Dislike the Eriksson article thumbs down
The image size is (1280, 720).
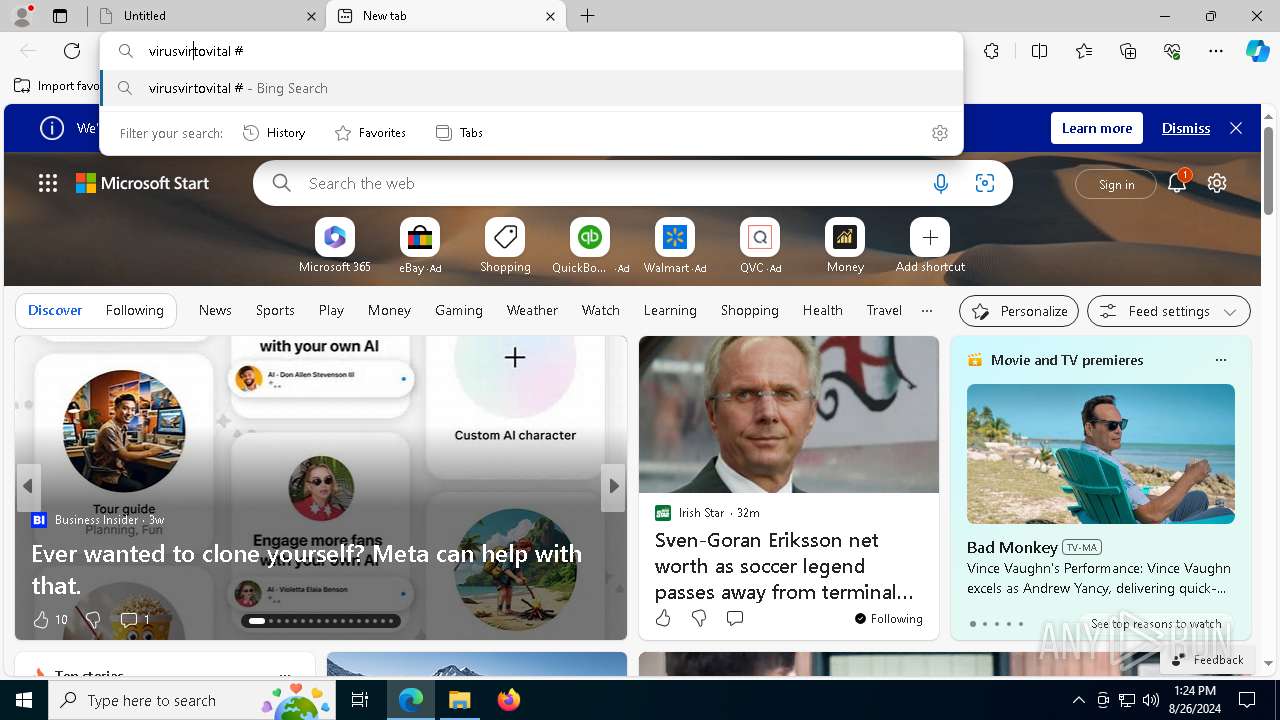(699, 619)
